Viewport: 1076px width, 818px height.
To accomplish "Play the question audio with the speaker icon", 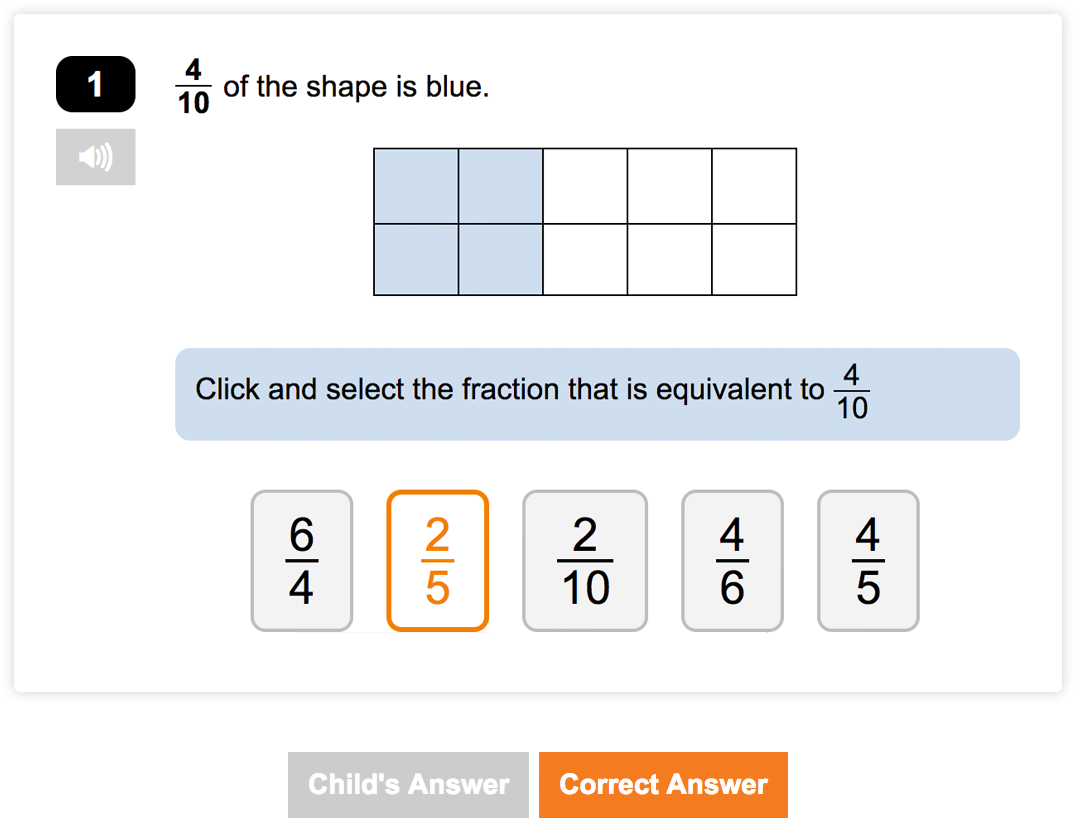I will point(95,157).
